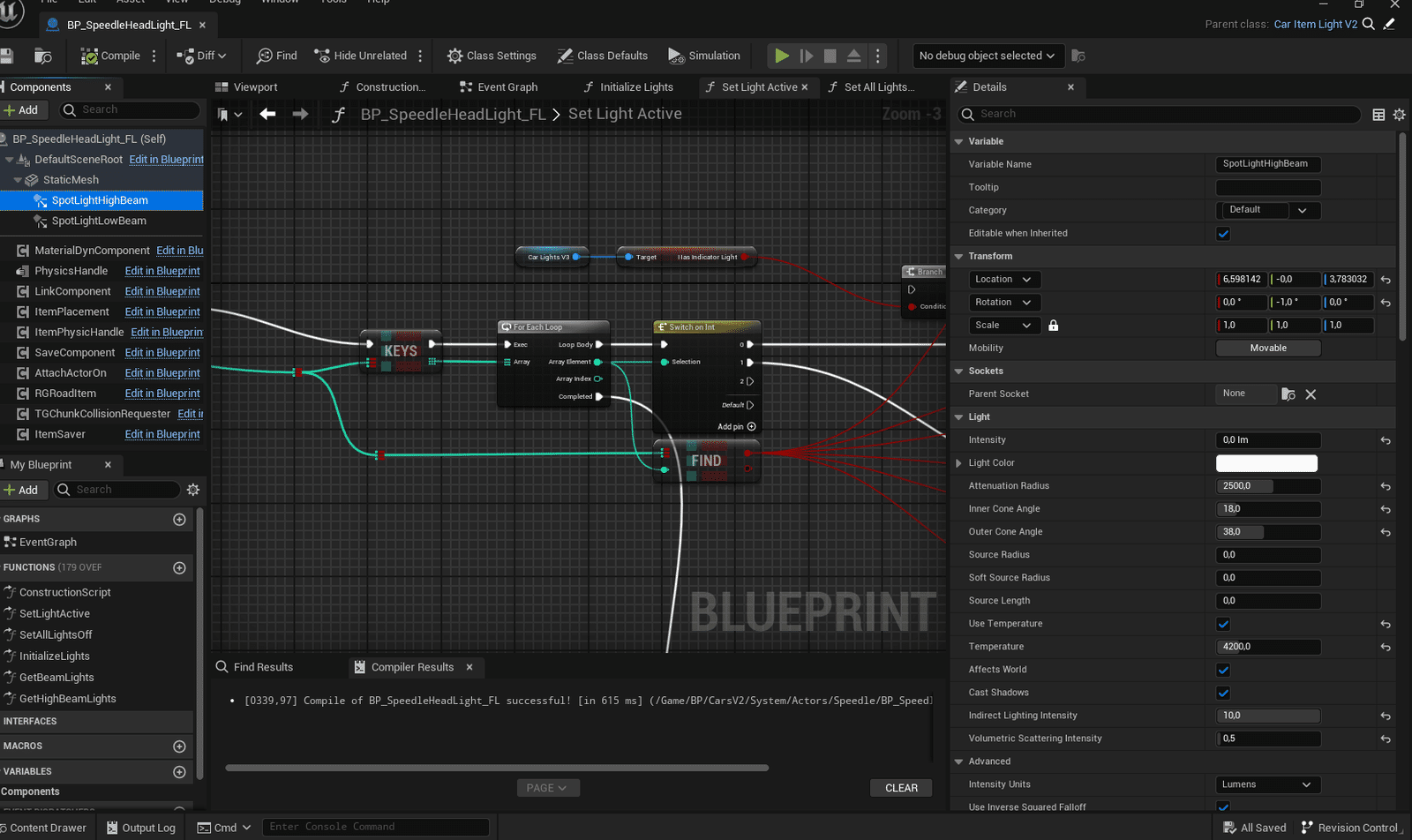Browse for Parent Socket icon

[x=1288, y=394]
